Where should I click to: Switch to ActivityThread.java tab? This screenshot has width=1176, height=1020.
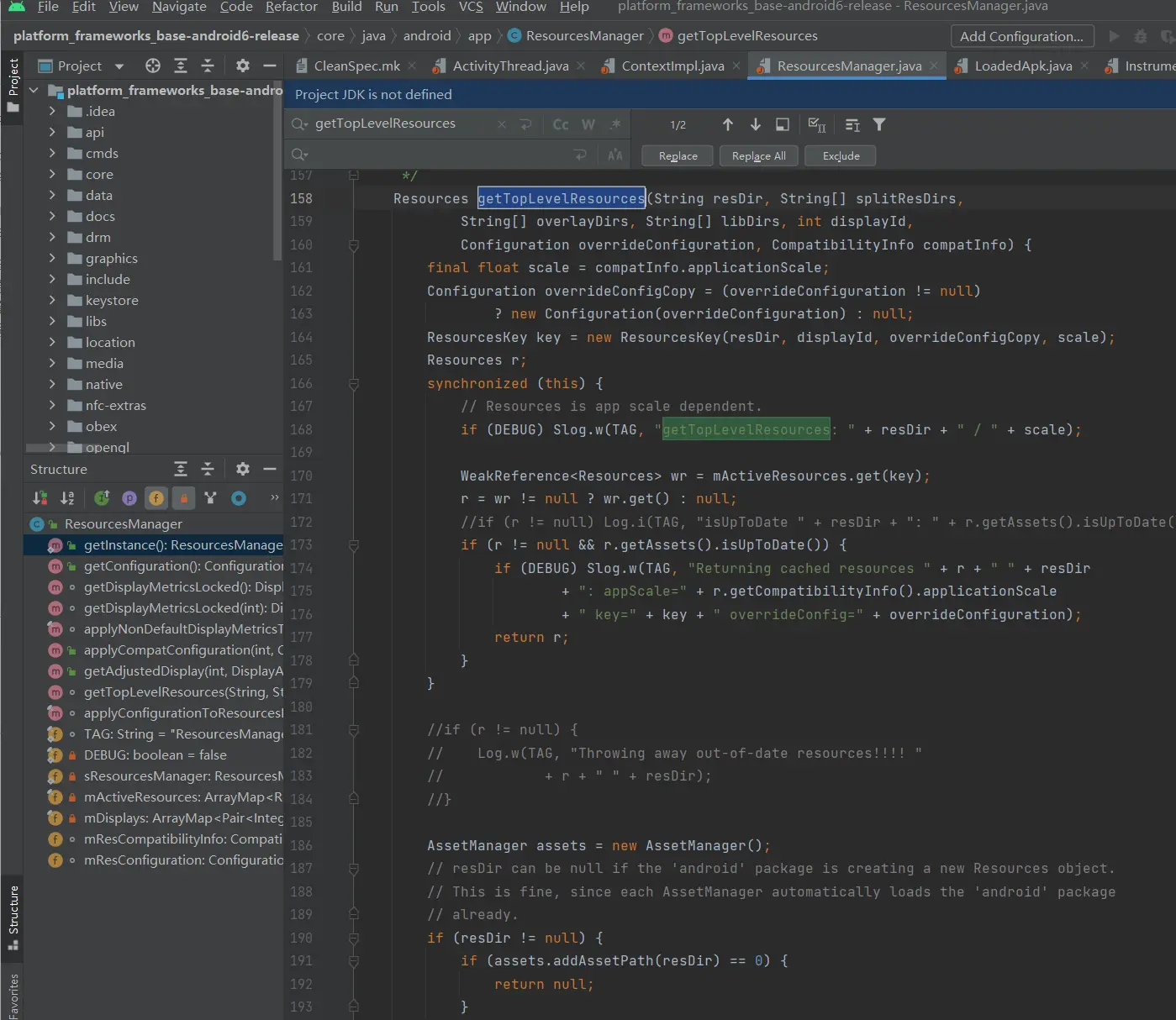[509, 66]
